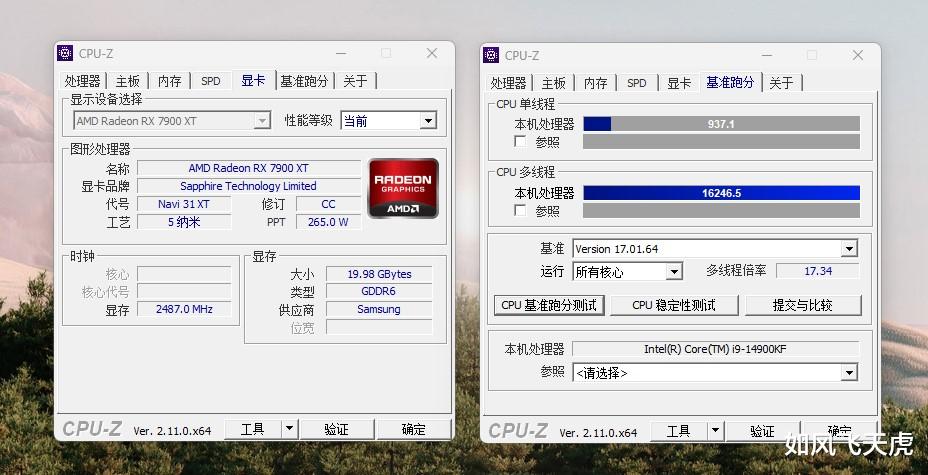
Task: Click Intel(R) Core(TM) i9-14900KF processor field
Action: coord(716,349)
